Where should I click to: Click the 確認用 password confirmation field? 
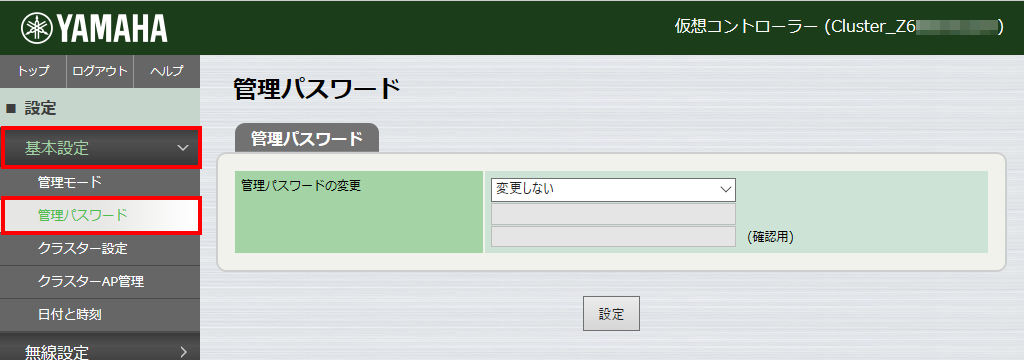click(613, 237)
